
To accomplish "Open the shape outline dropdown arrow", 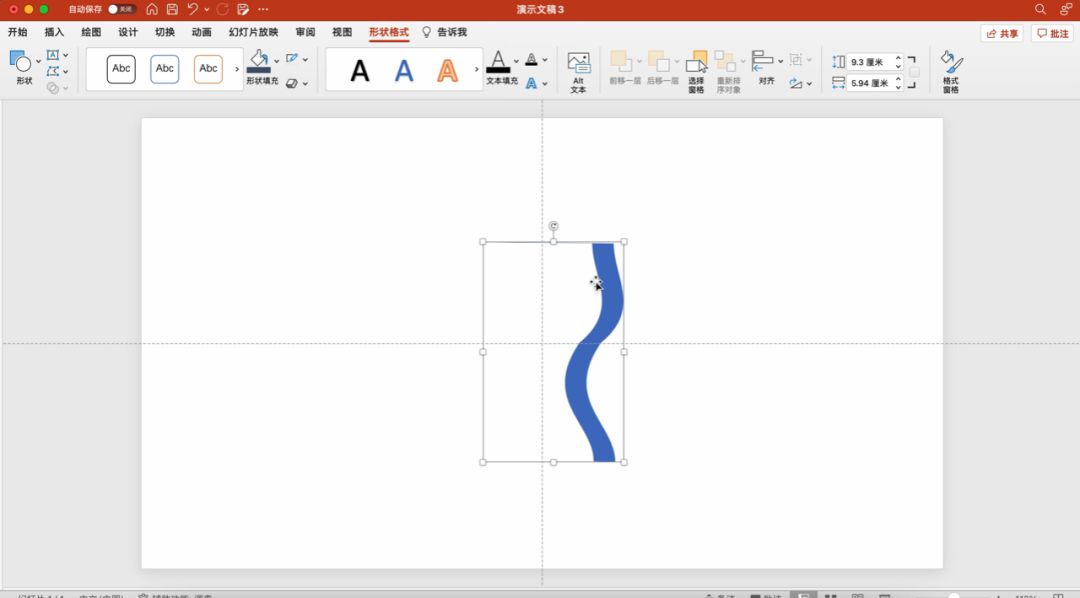I will tap(305, 59).
